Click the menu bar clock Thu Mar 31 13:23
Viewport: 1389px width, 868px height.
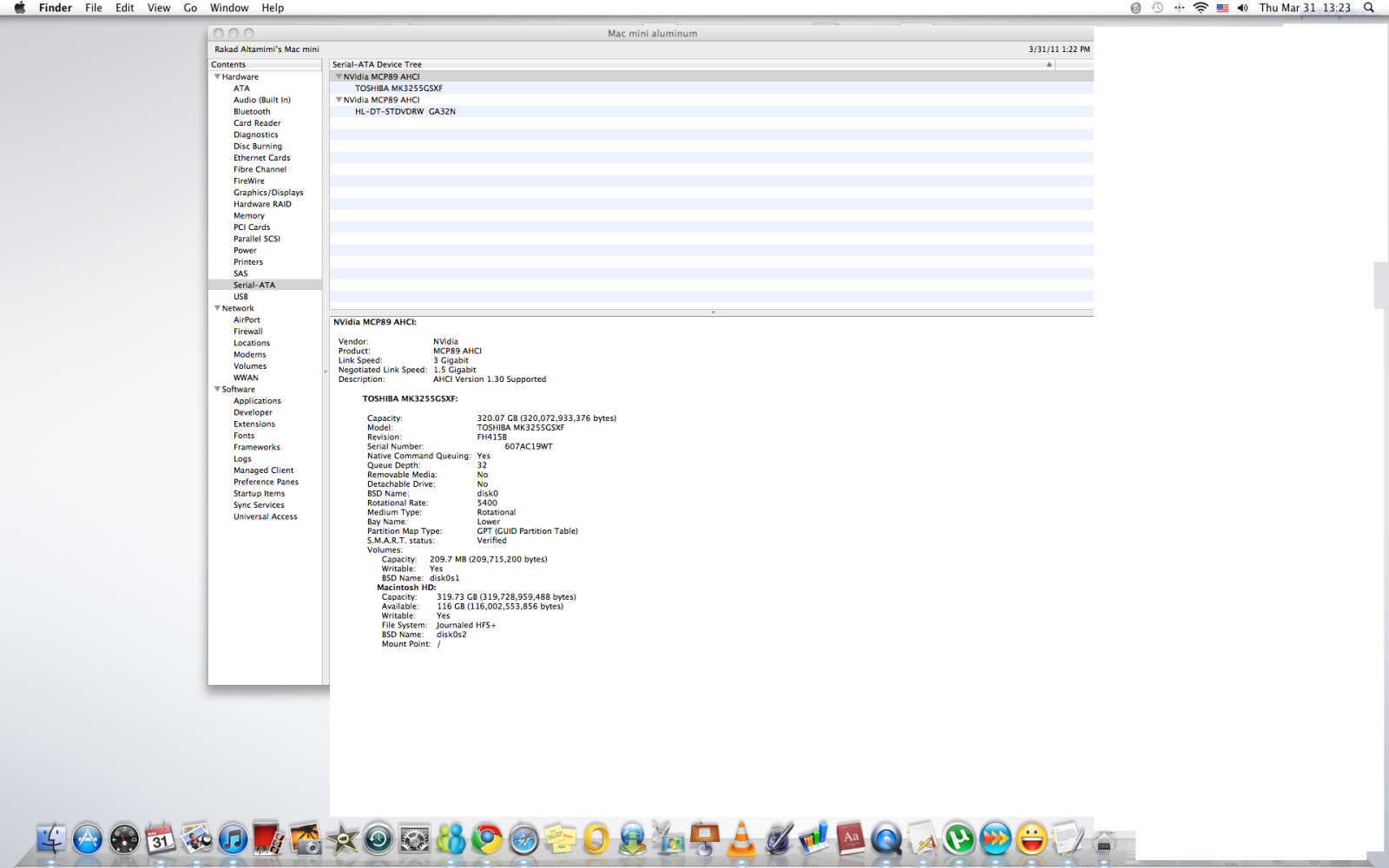(x=1305, y=8)
